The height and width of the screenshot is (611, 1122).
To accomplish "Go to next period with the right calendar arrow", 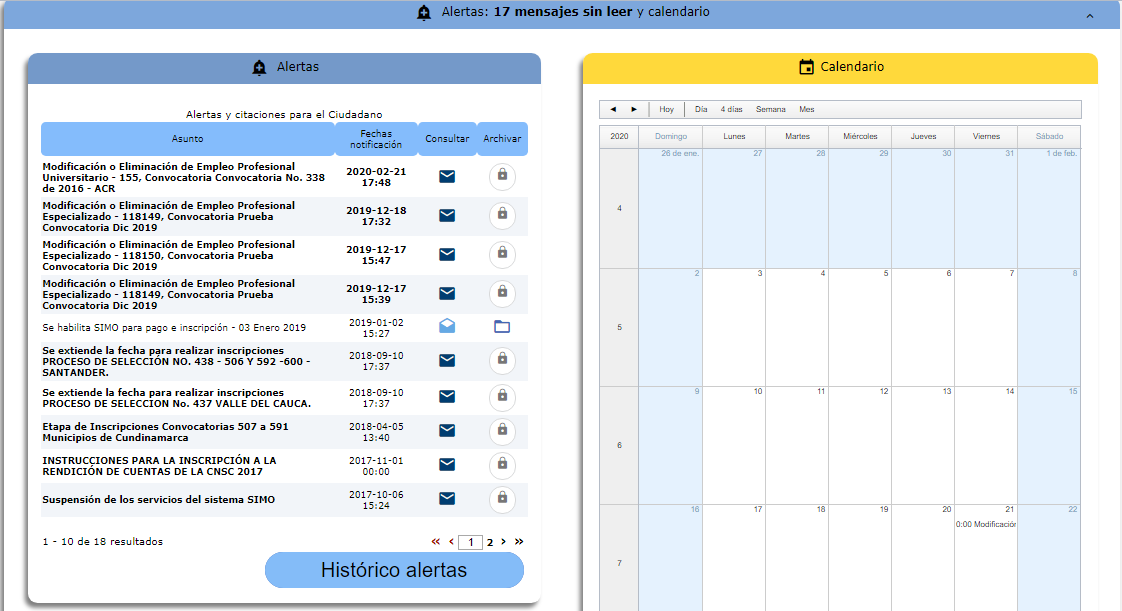I will tap(633, 108).
